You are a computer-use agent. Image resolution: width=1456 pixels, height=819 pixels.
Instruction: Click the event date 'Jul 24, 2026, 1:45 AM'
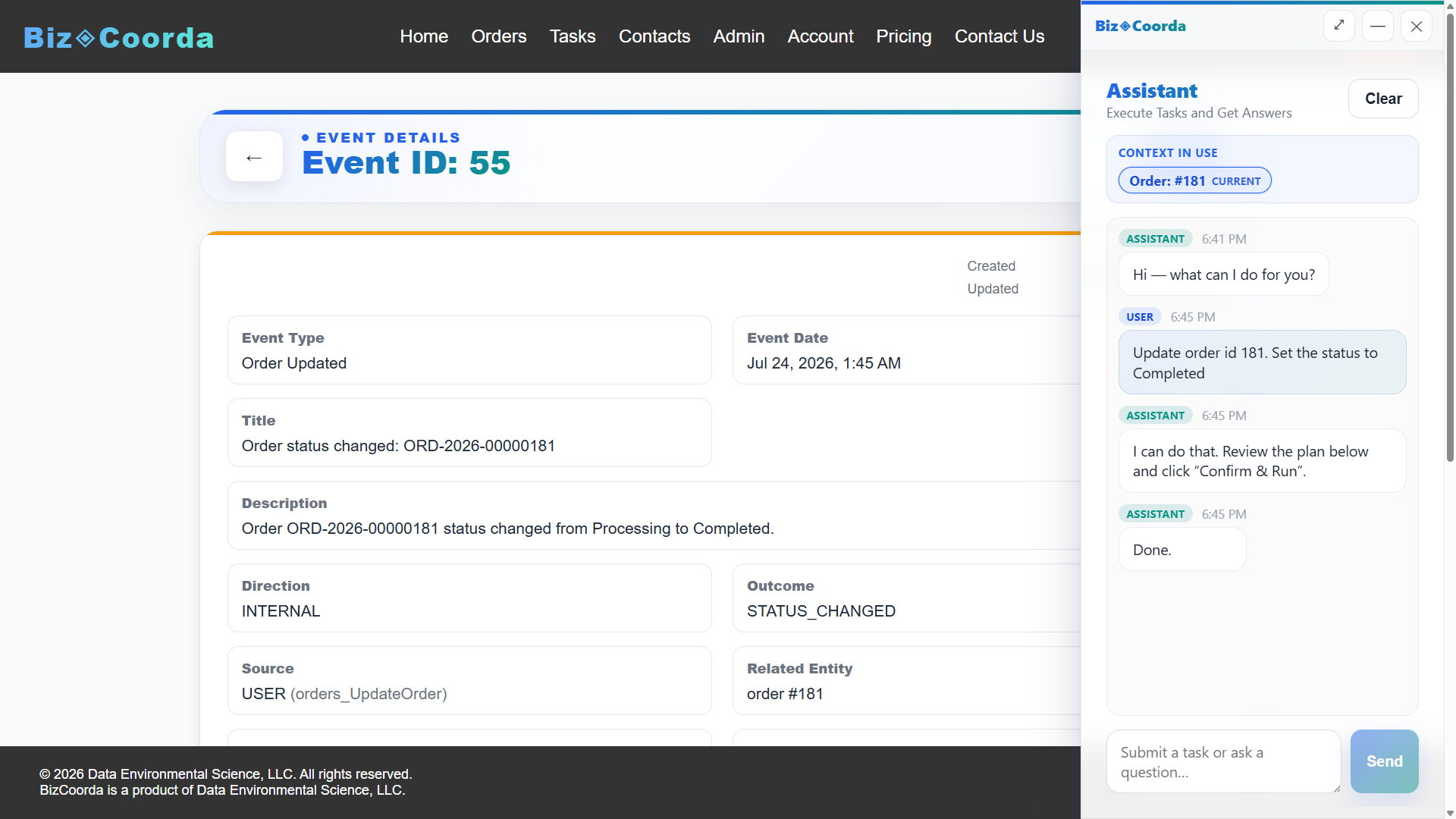(824, 363)
